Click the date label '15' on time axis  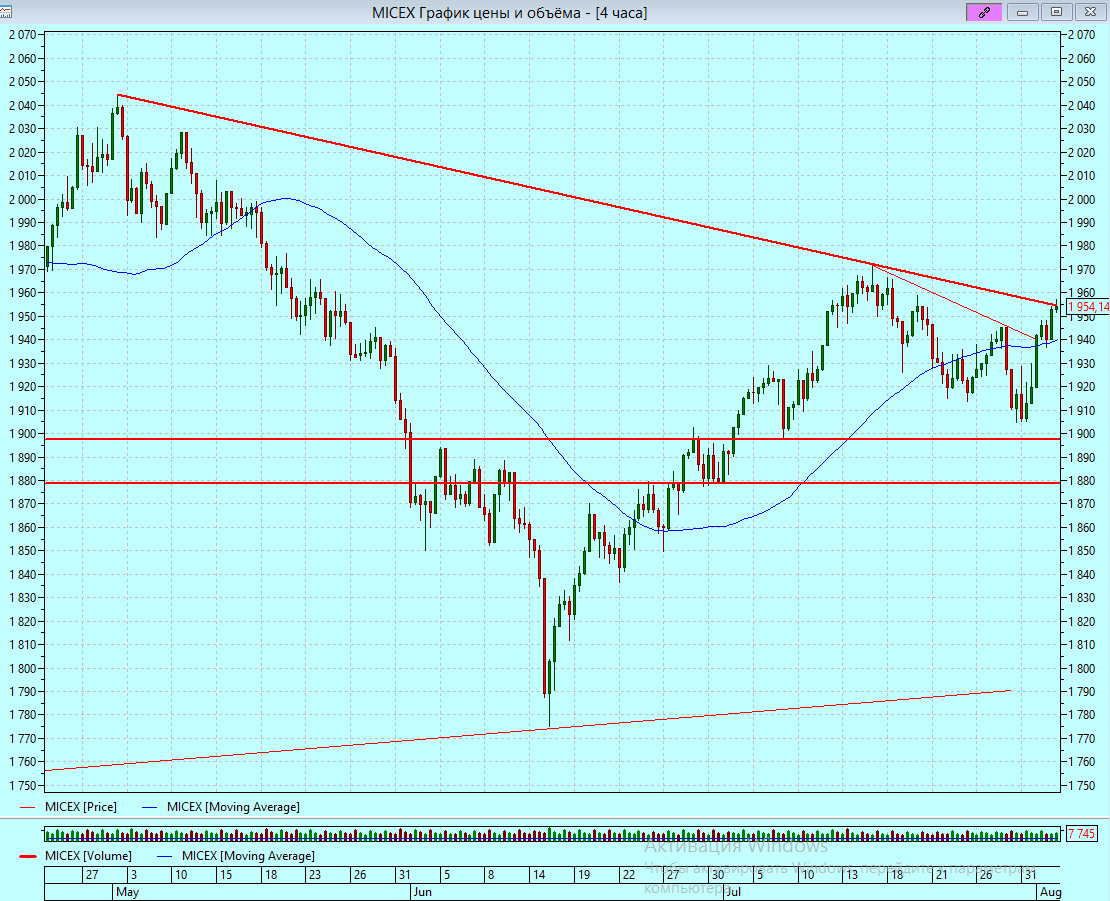(226, 875)
